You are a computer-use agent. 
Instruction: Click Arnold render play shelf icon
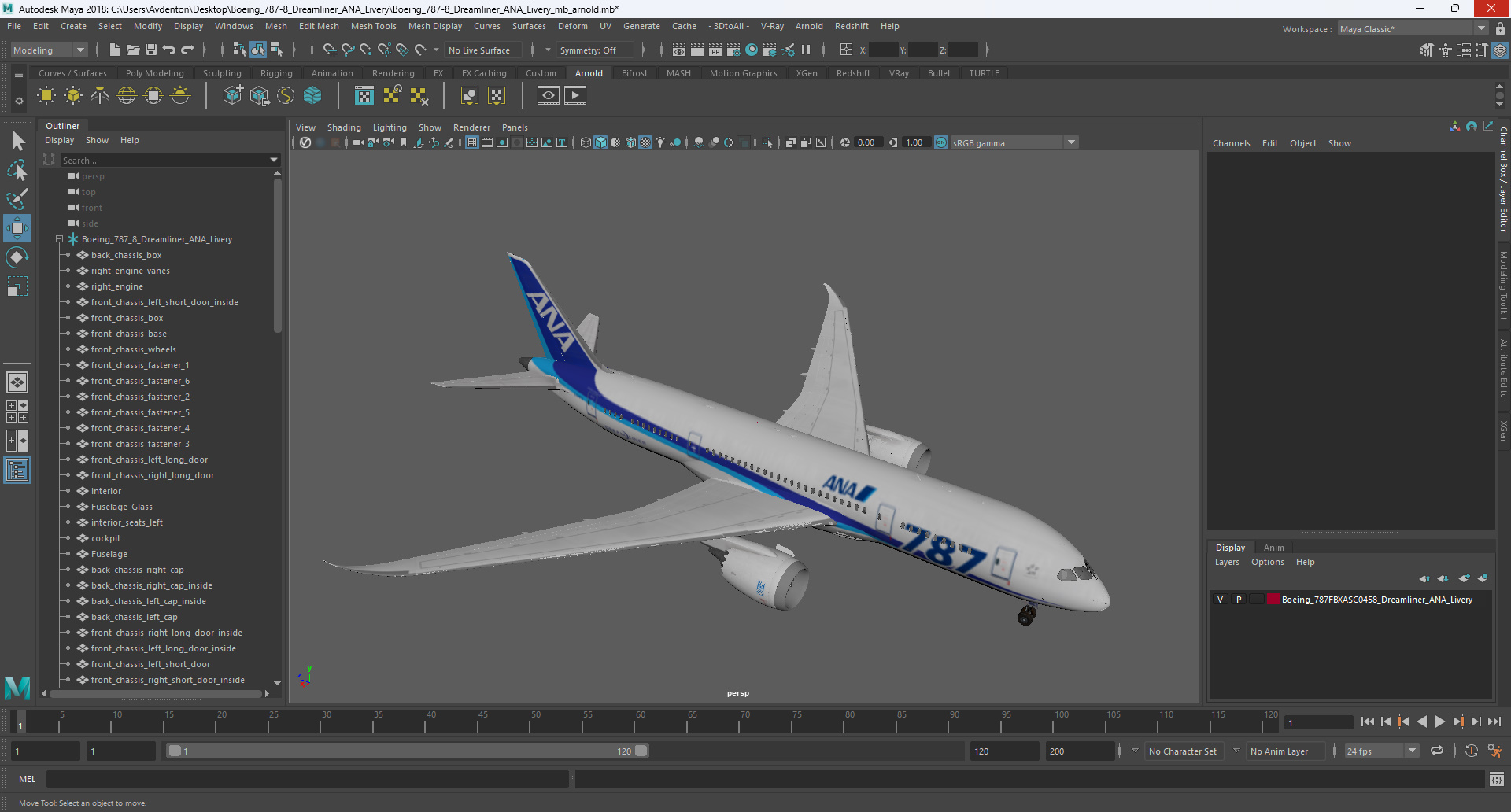point(575,96)
